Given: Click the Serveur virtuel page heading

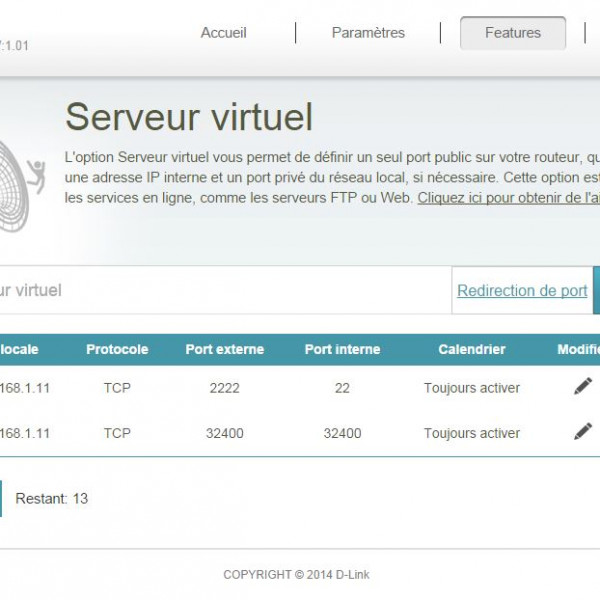Looking at the screenshot, I should pyautogui.click(x=189, y=117).
